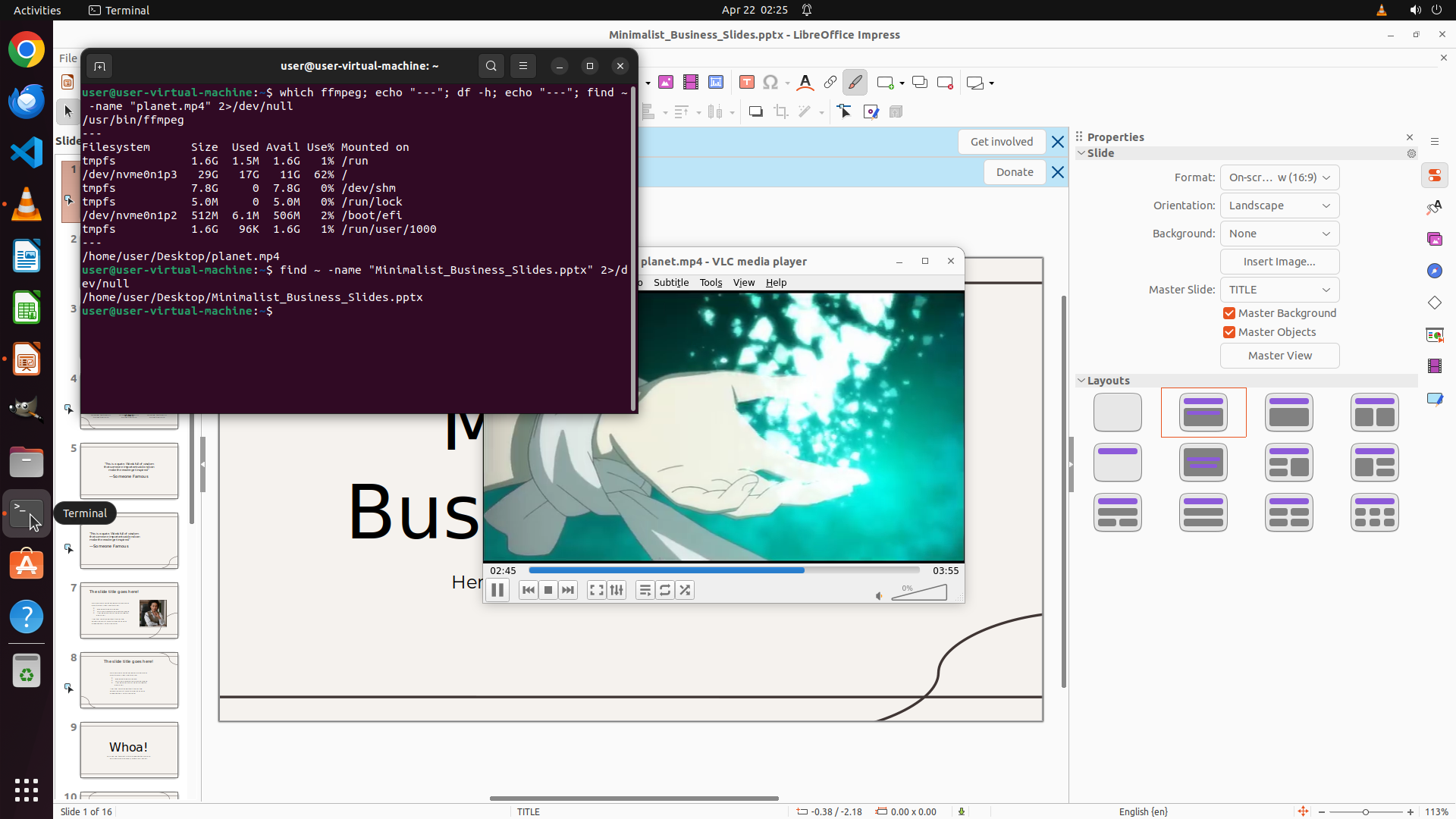1456x819 pixels.
Task: Open the terminal hamburger menu
Action: click(x=523, y=66)
